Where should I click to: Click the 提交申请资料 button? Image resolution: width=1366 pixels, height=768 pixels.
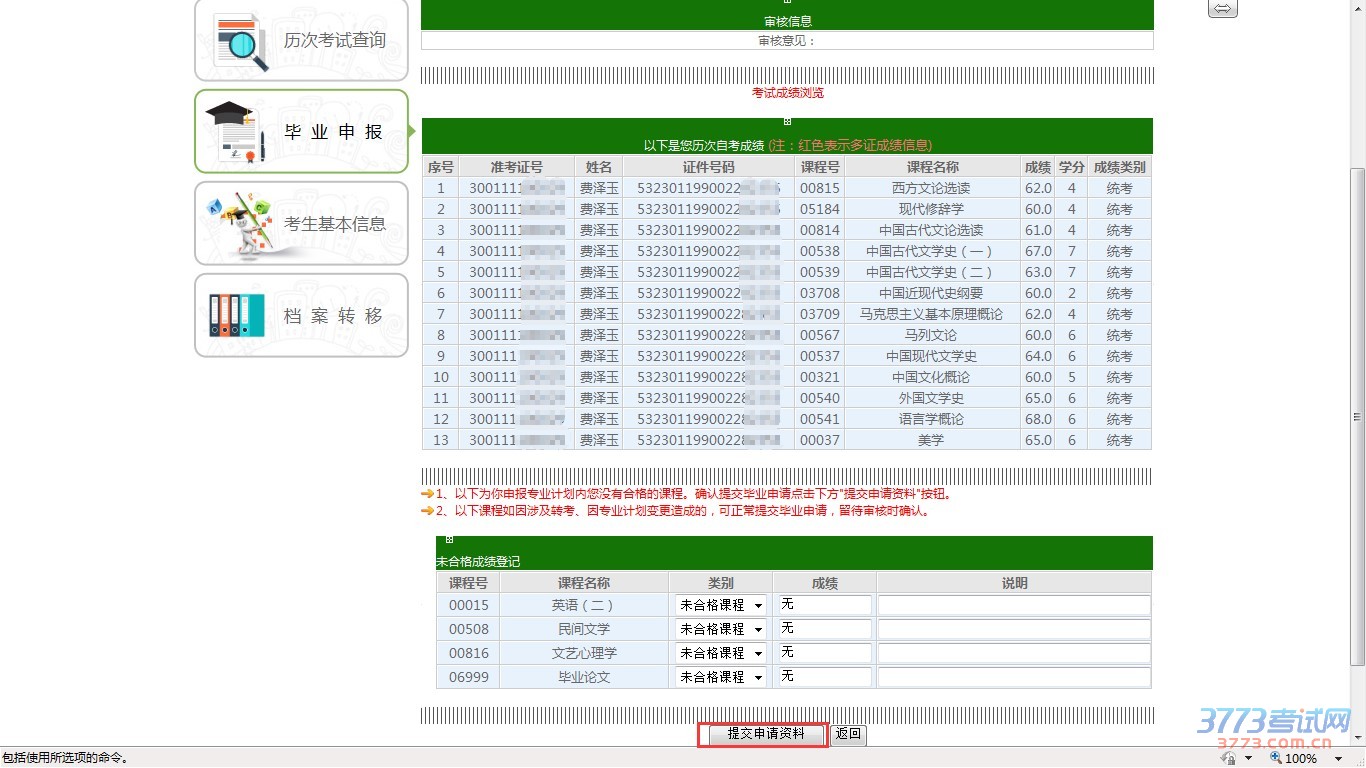tap(765, 734)
